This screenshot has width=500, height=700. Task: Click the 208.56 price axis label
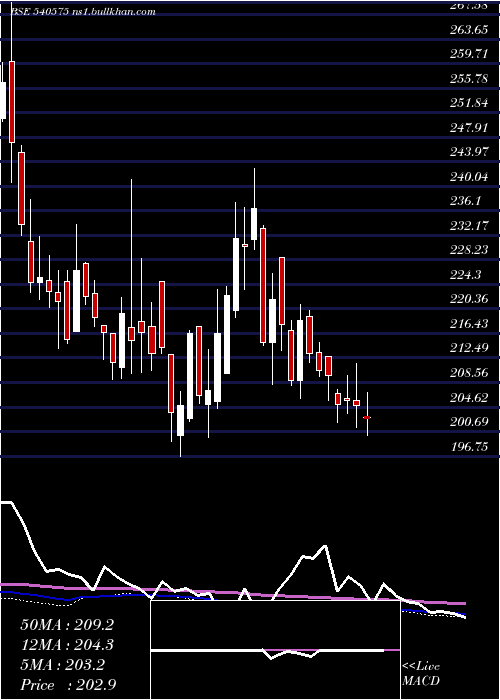(469, 373)
